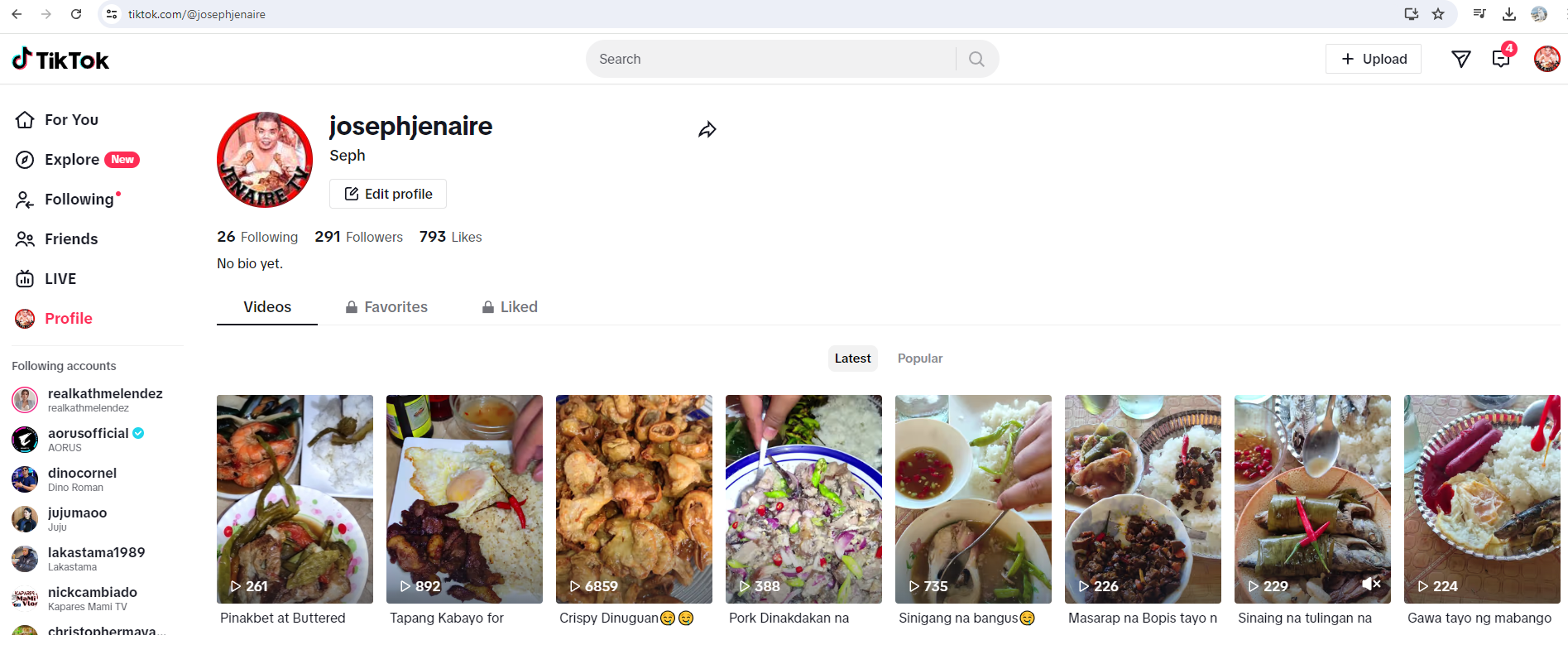Click into the Search field

[770, 60]
